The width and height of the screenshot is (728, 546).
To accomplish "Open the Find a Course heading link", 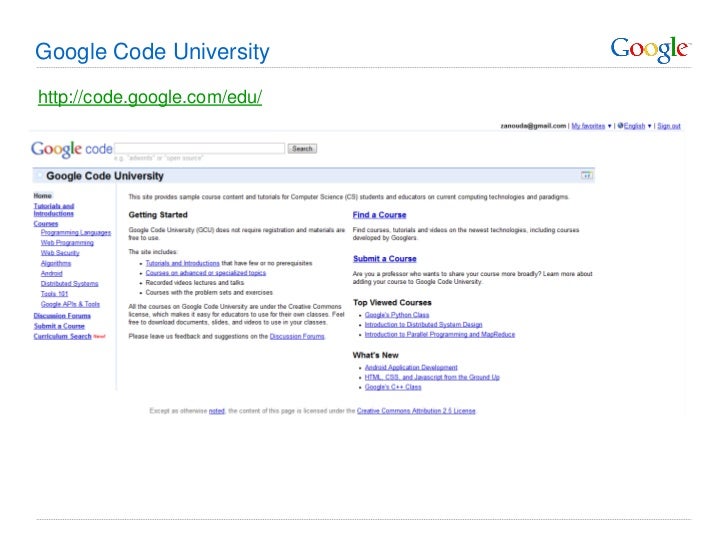I will (x=380, y=215).
